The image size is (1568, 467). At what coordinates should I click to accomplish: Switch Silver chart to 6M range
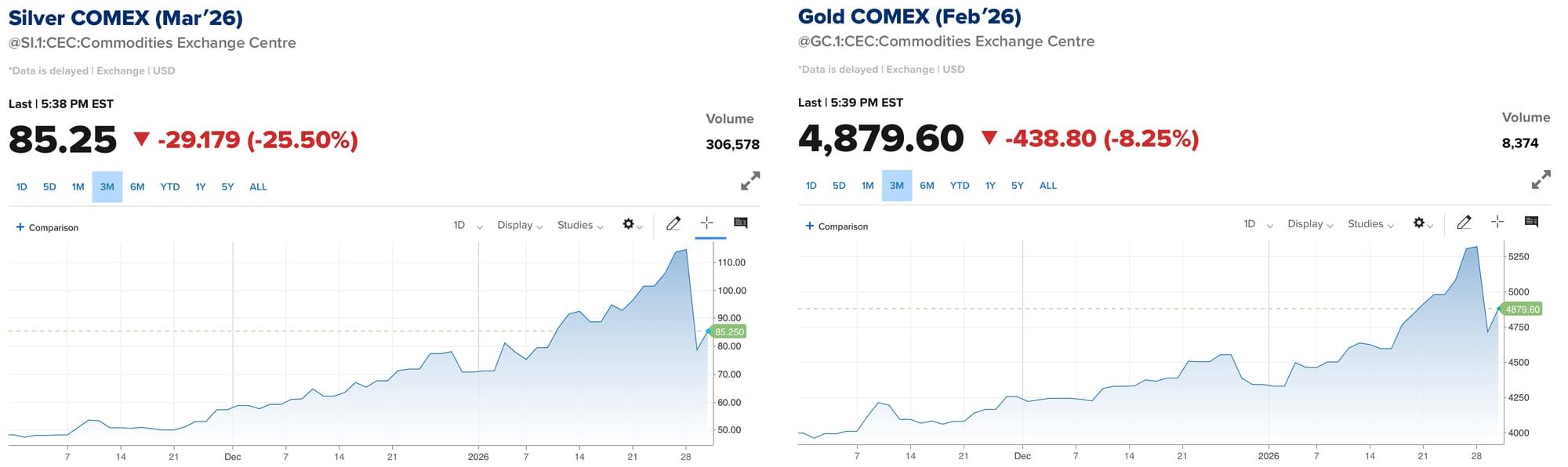(x=137, y=186)
